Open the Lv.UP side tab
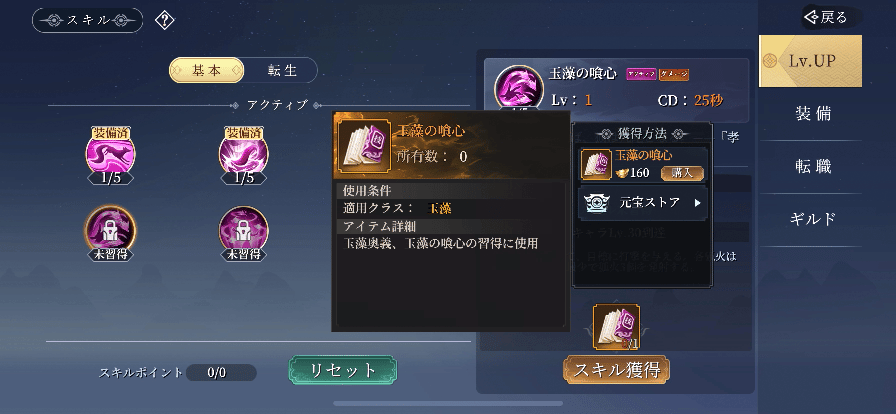The width and height of the screenshot is (896, 414). [810, 61]
